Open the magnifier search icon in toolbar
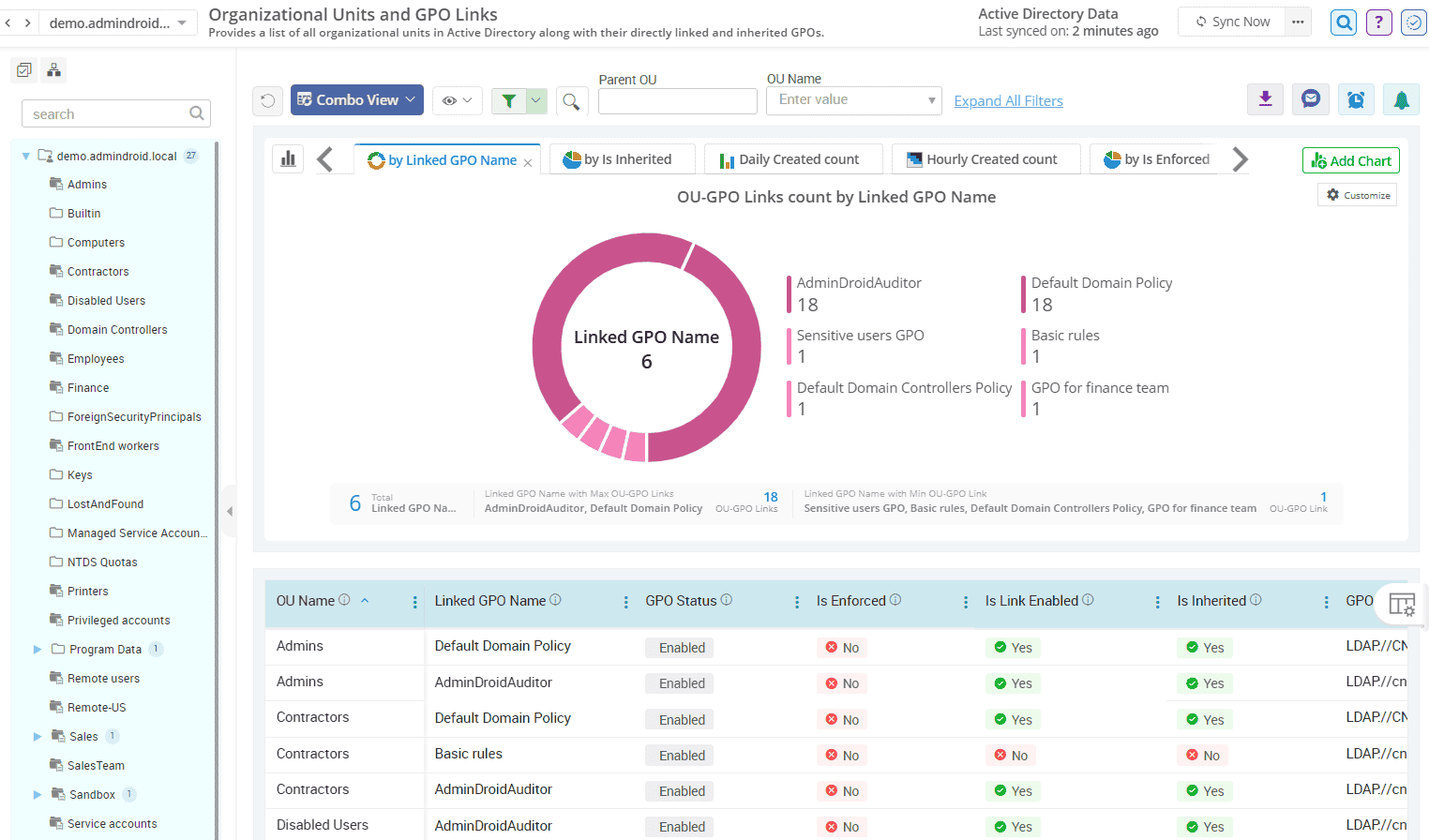 (x=571, y=100)
